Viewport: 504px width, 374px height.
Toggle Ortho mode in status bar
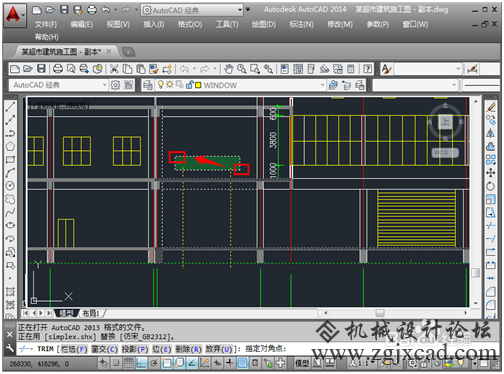141,363
